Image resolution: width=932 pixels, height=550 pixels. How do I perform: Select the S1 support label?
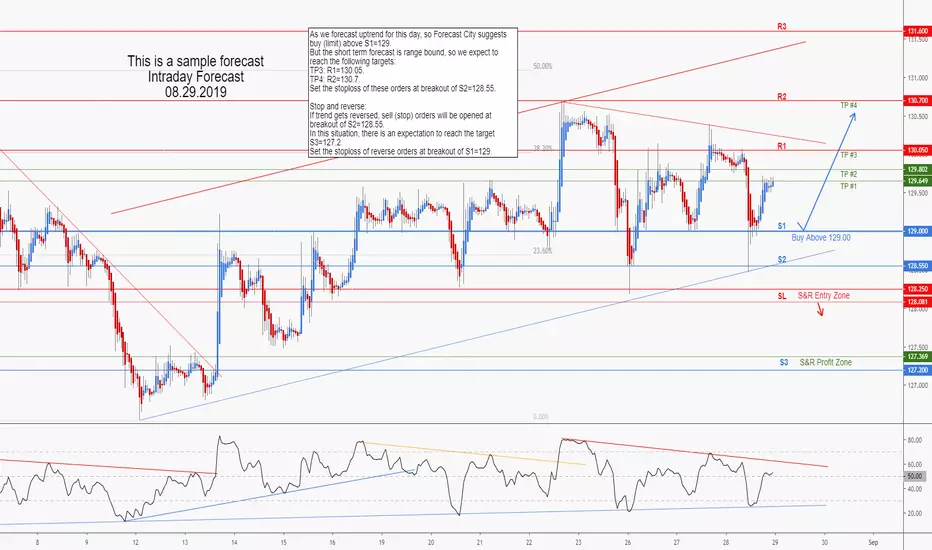[782, 226]
